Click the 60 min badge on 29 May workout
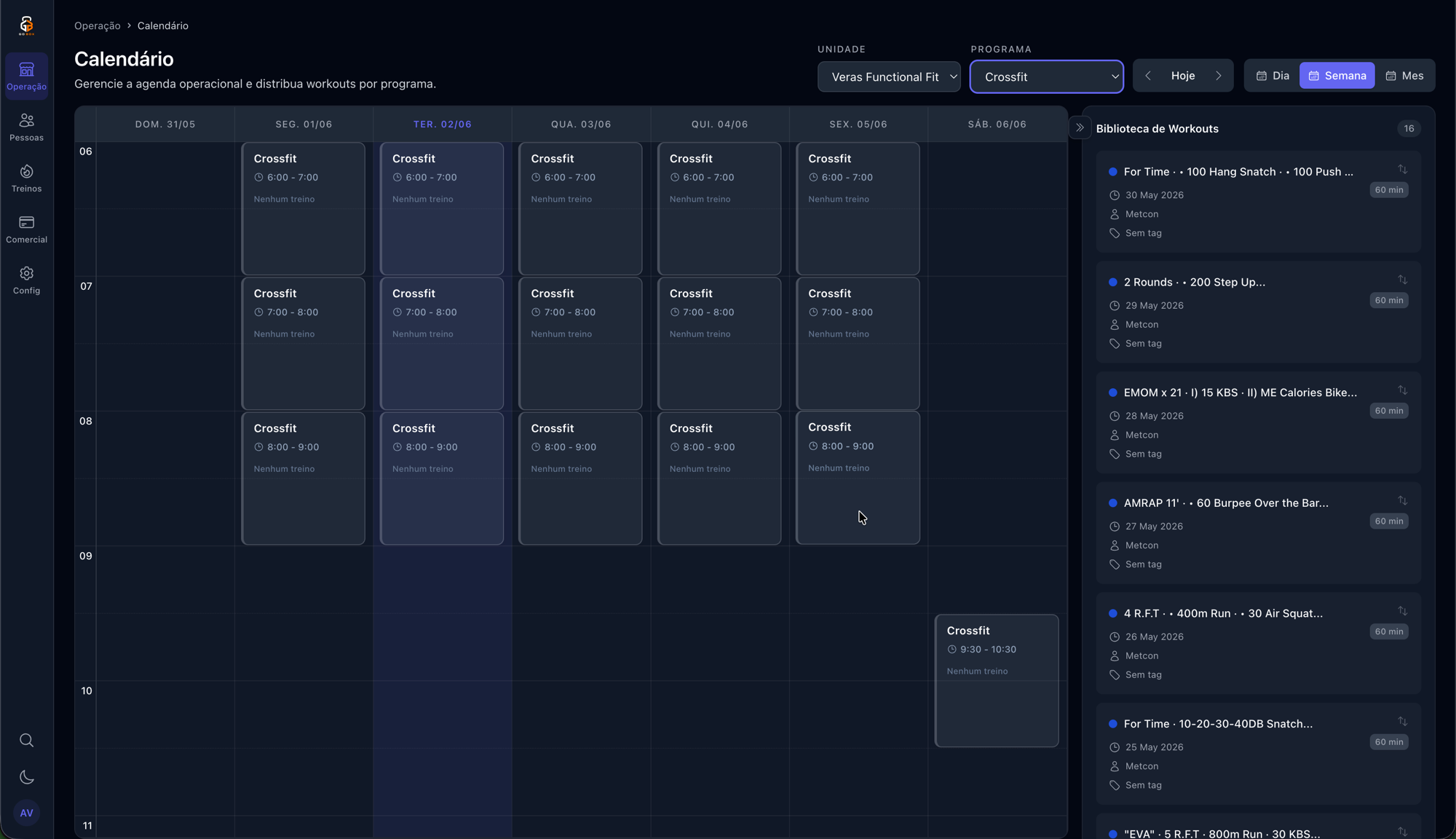 [x=1388, y=301]
